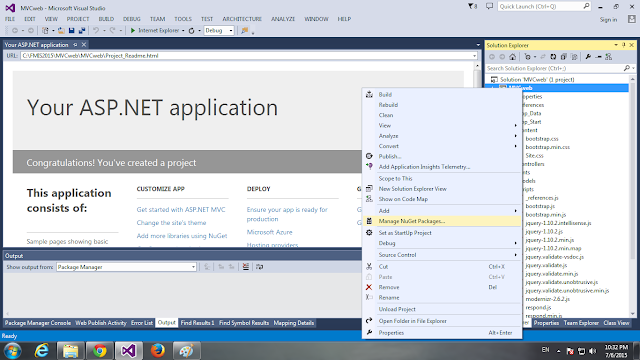Select bootstrap.min.css in Solution Explorer
Viewport: 640px width, 360px height.
coord(547,147)
